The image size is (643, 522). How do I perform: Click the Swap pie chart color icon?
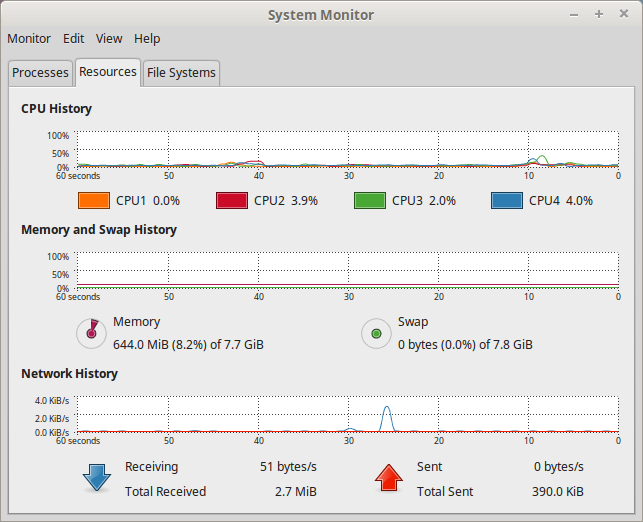pyautogui.click(x=376, y=333)
